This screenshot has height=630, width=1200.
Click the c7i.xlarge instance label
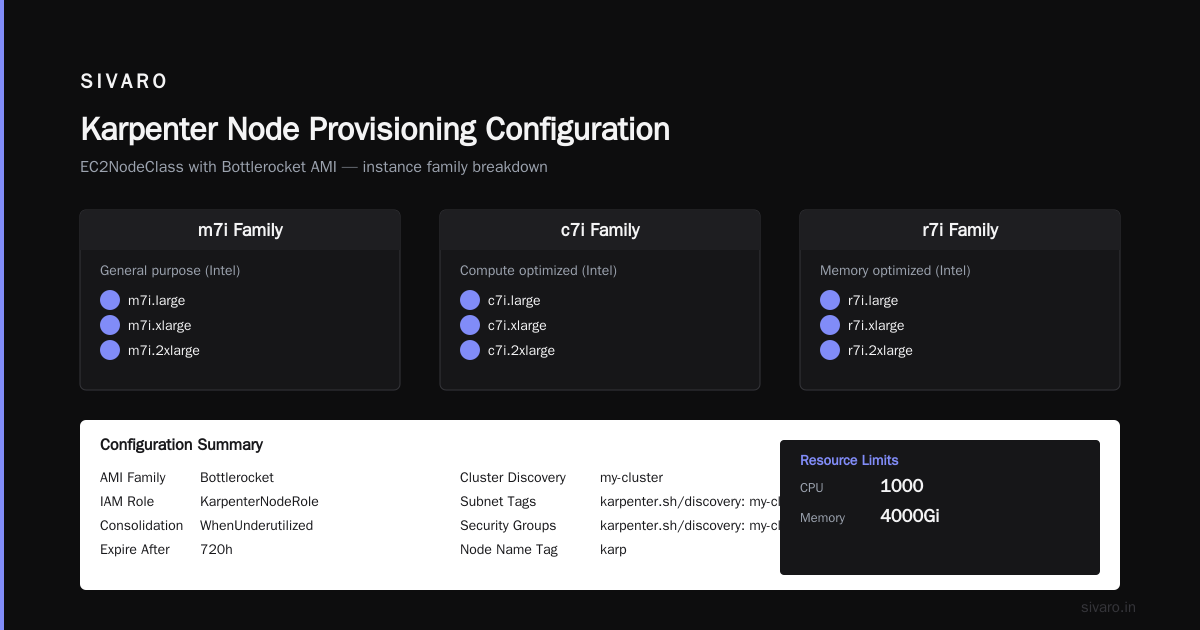click(x=517, y=325)
